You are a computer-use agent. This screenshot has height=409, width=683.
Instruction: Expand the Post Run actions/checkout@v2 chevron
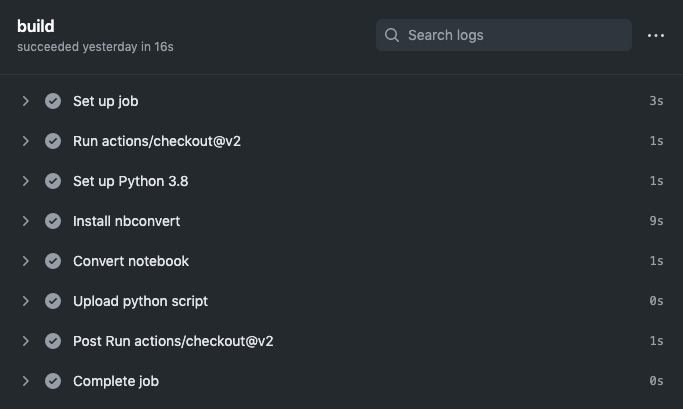click(x=26, y=341)
